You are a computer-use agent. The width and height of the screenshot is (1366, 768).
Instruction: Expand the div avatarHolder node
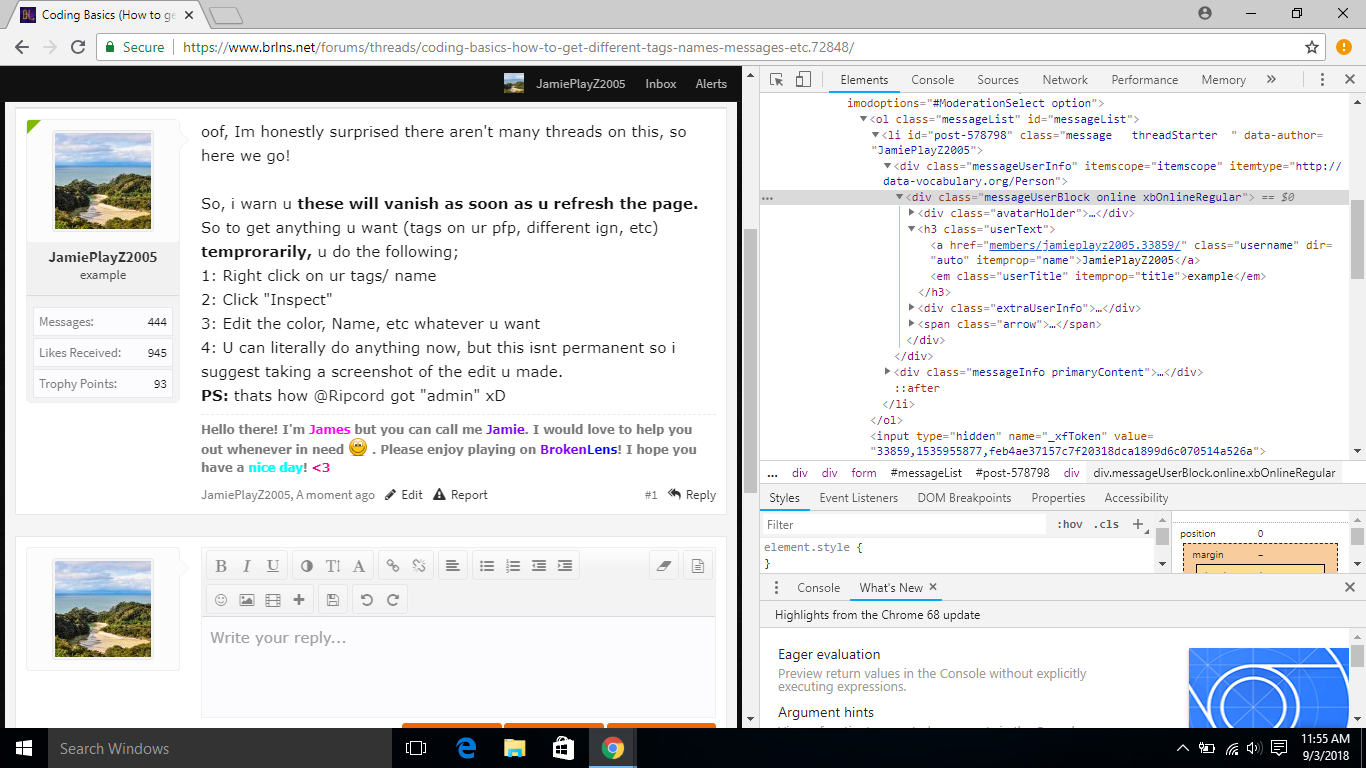pyautogui.click(x=911, y=213)
